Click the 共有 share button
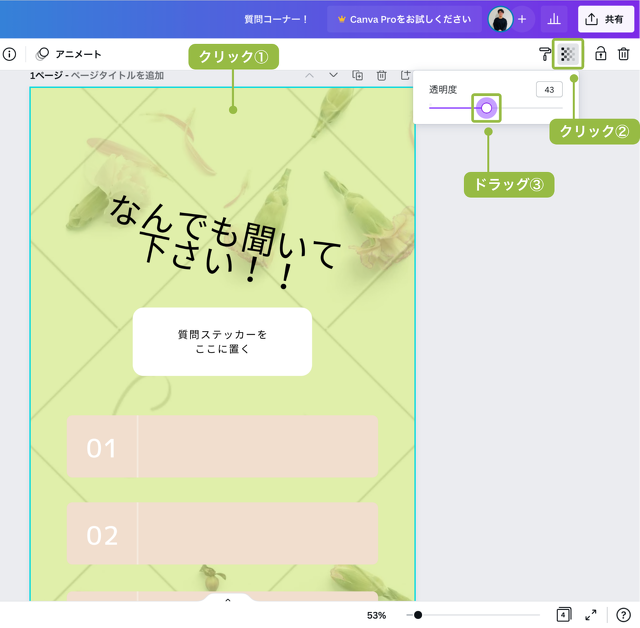 point(606,19)
